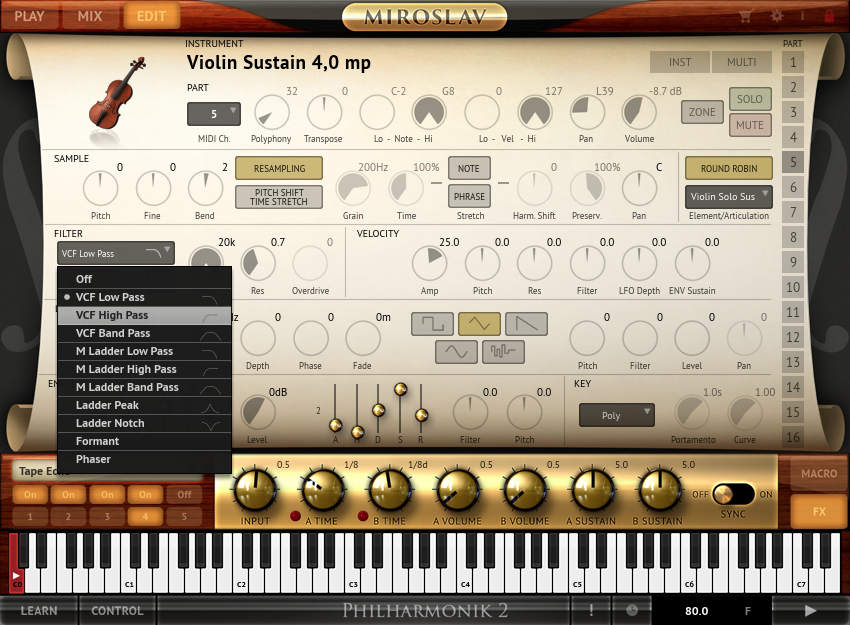Viewport: 850px width, 625px height.
Task: Switch to the MIX tab
Action: point(90,15)
